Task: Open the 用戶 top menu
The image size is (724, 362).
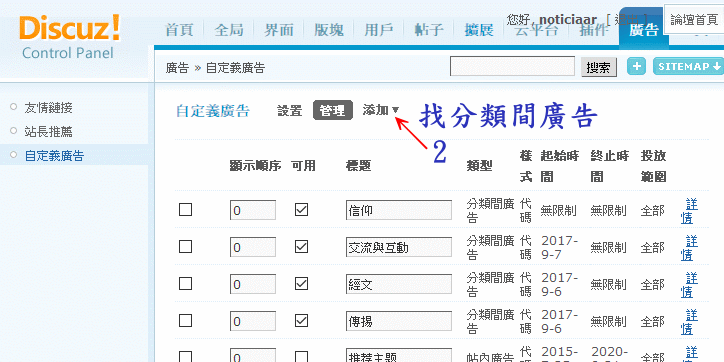Action: pyautogui.click(x=379, y=30)
